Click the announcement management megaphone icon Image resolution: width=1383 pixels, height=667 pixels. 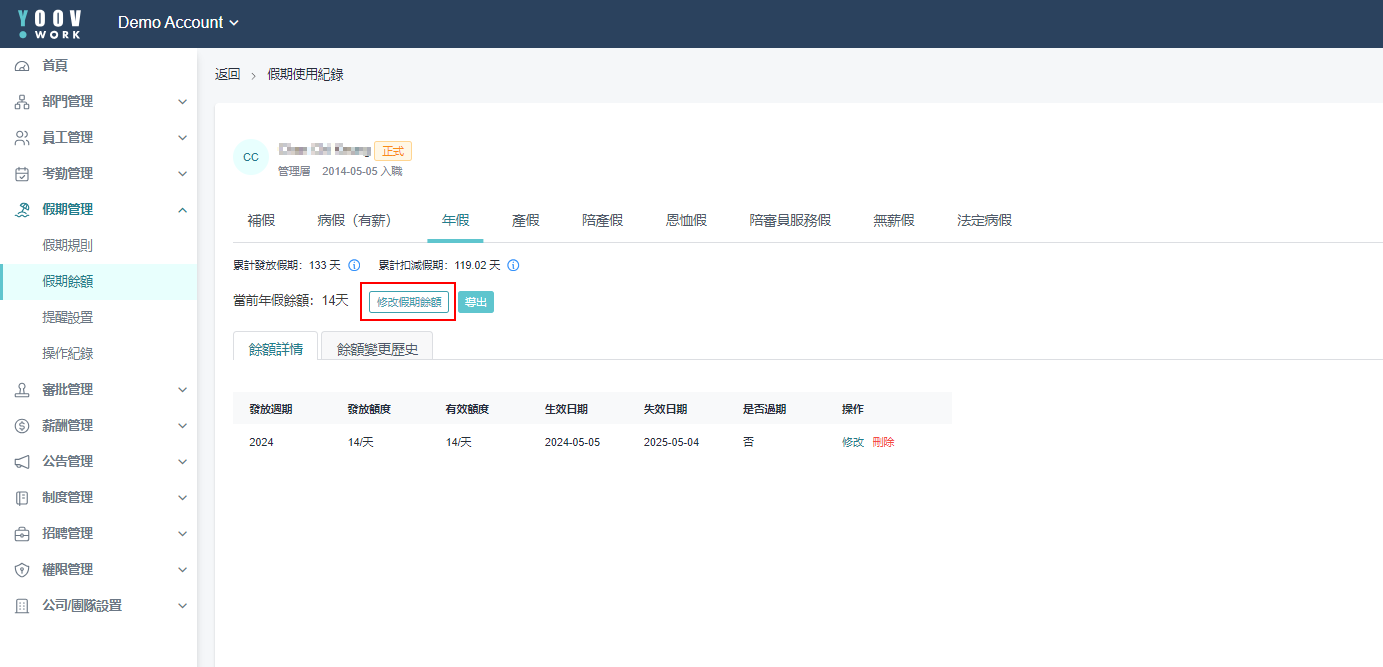[x=22, y=462]
